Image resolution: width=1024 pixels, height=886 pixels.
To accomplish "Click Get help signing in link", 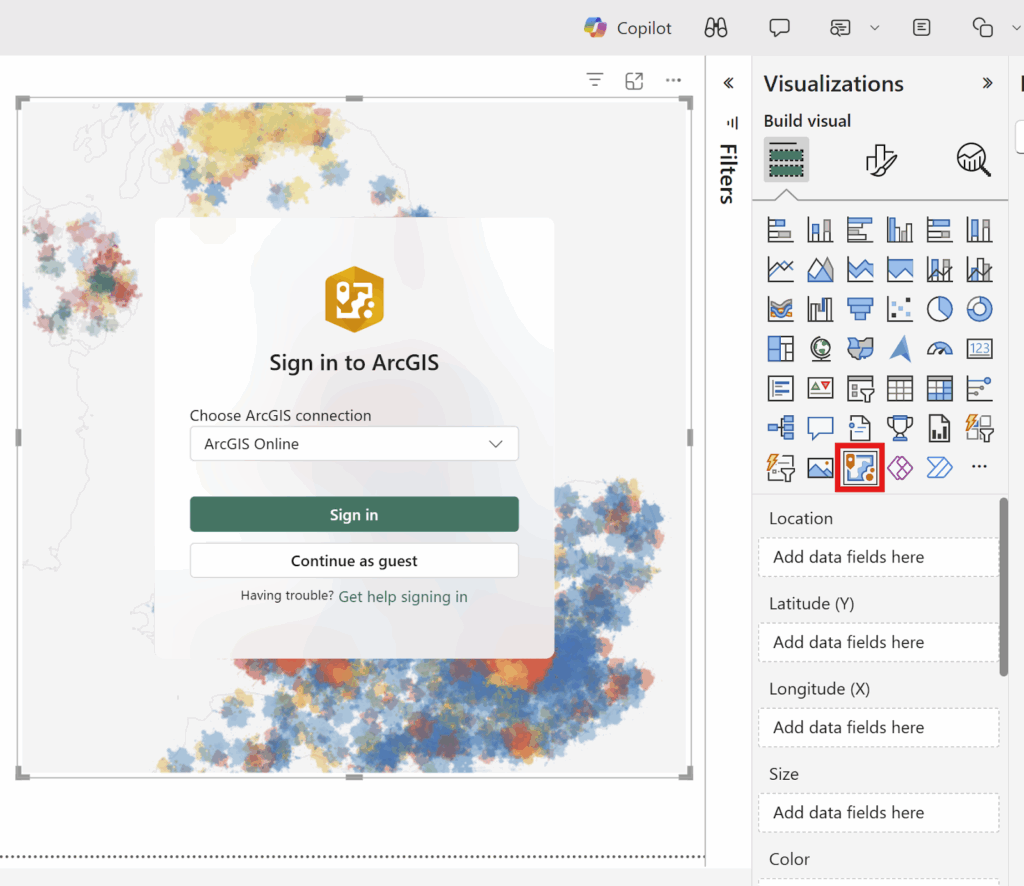I will coord(403,597).
